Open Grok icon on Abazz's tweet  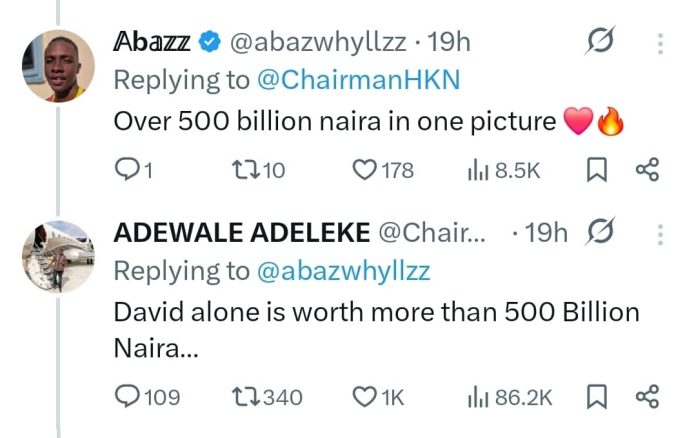[600, 43]
